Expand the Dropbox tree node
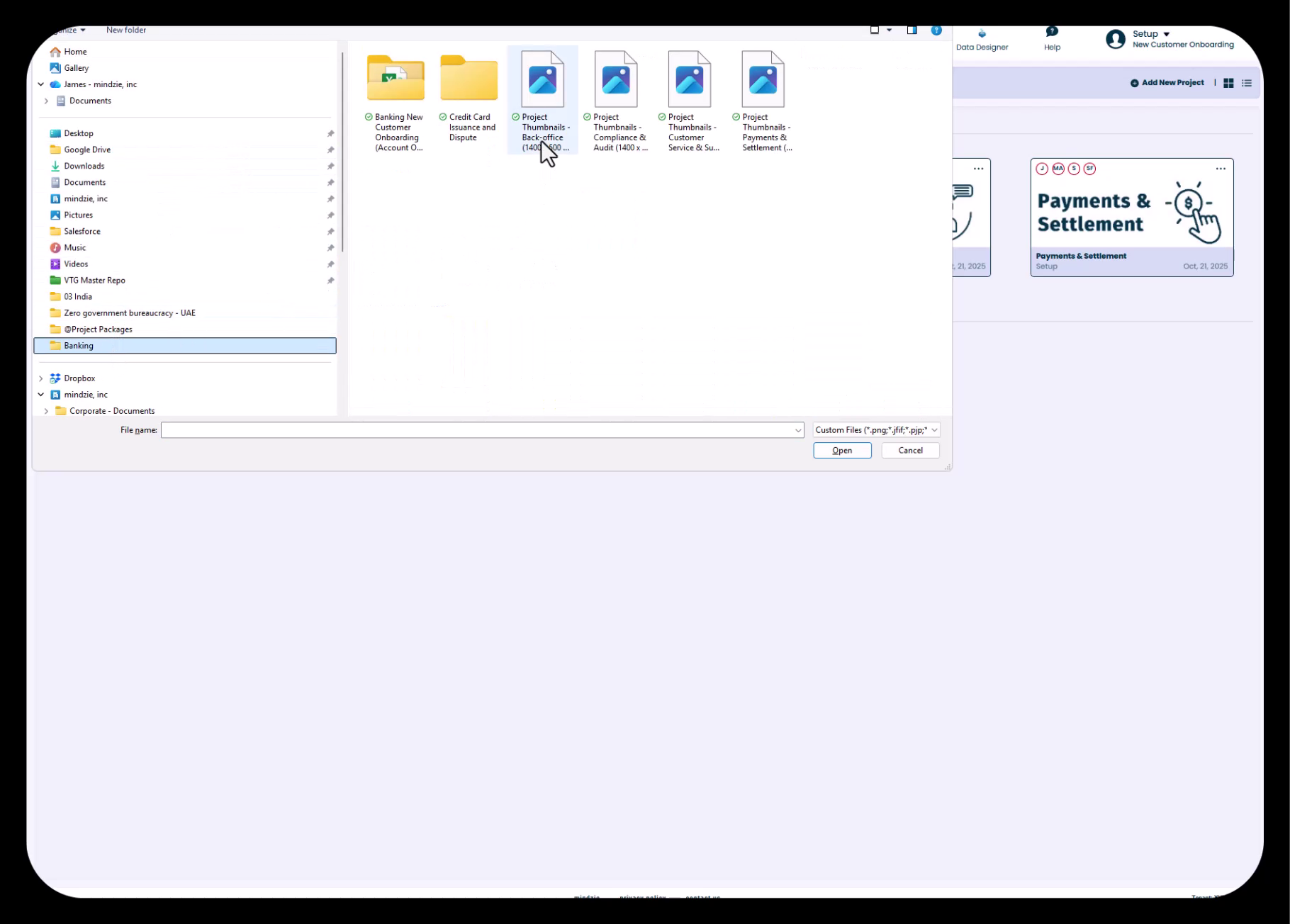Viewport: 1290px width, 924px height. click(x=41, y=378)
